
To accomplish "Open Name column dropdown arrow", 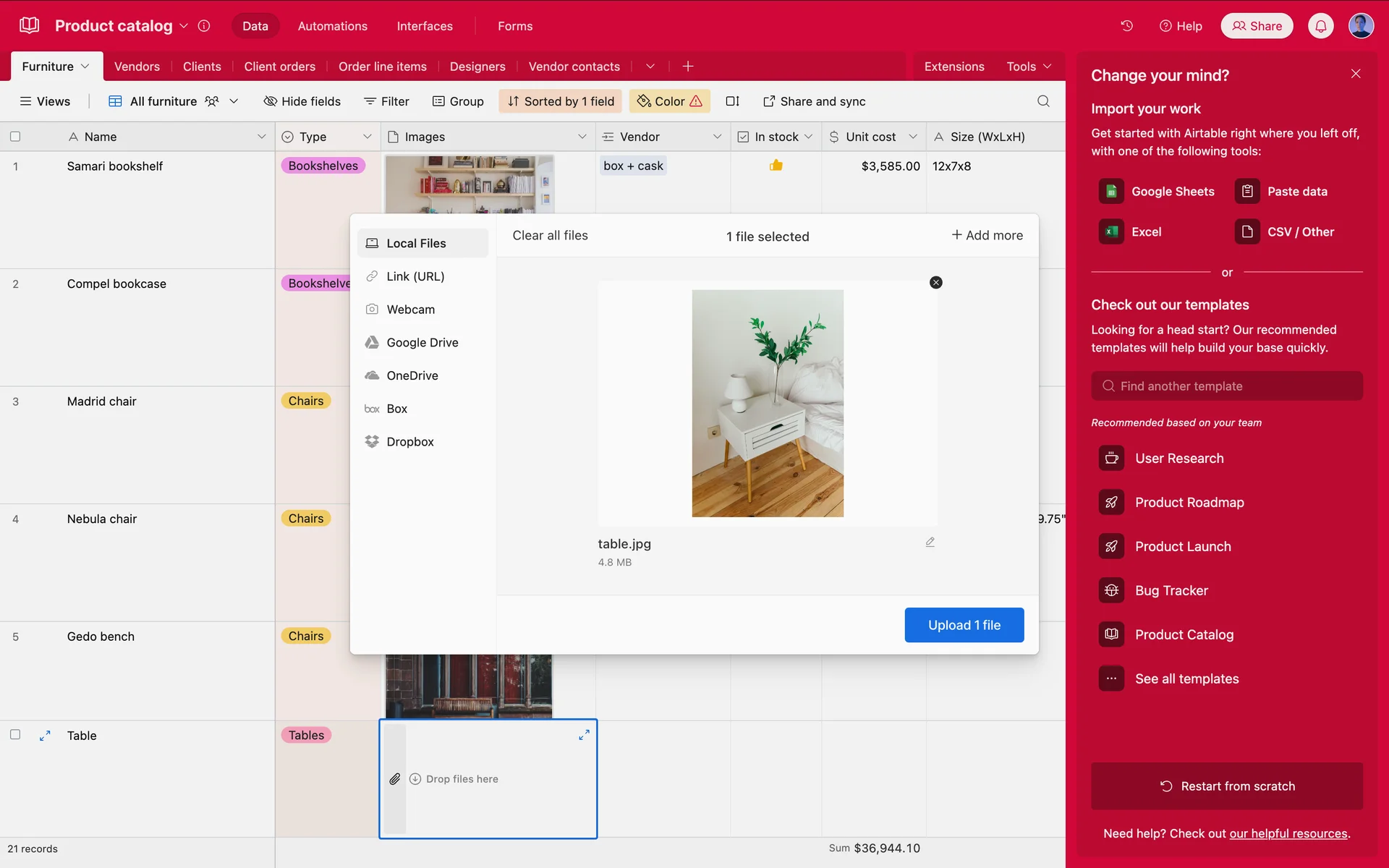I will [261, 137].
